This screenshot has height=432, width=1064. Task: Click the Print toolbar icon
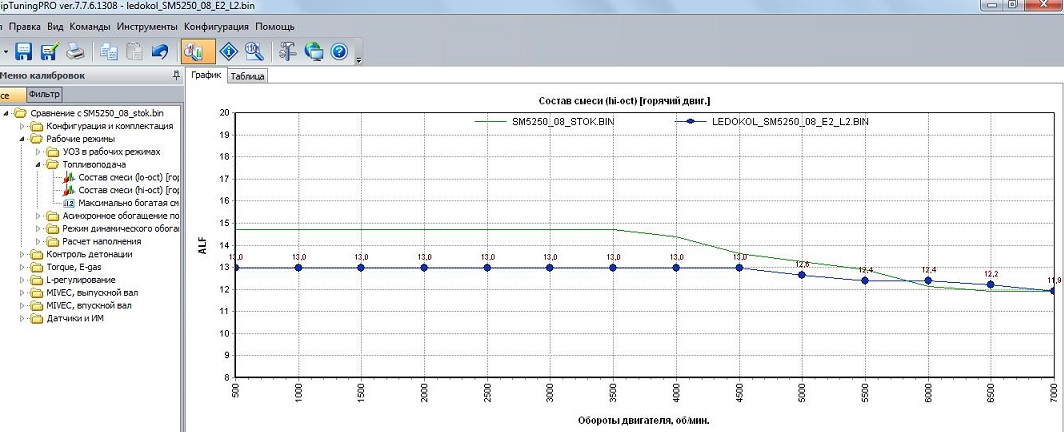click(x=74, y=51)
